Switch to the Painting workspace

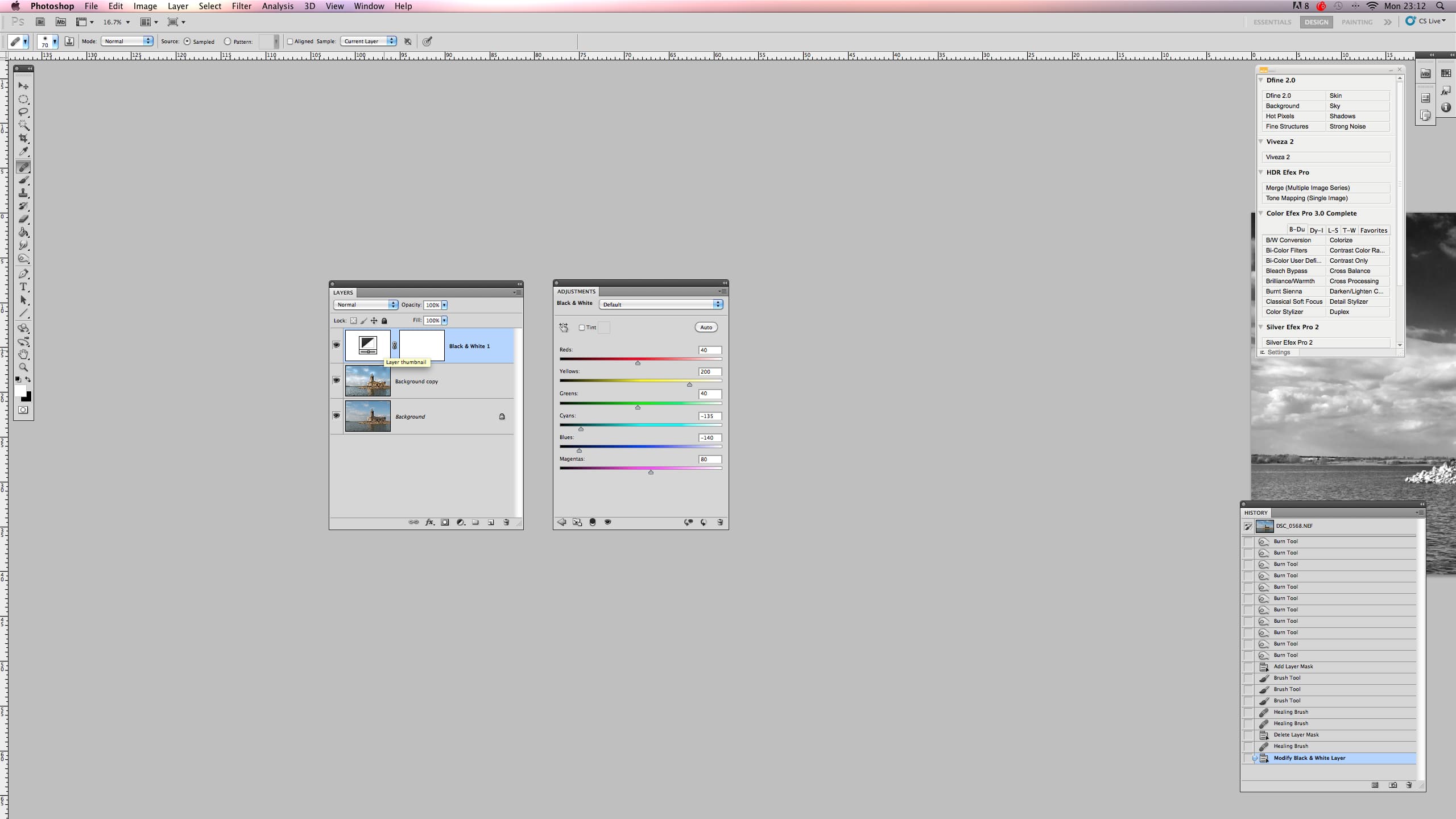tap(1357, 22)
